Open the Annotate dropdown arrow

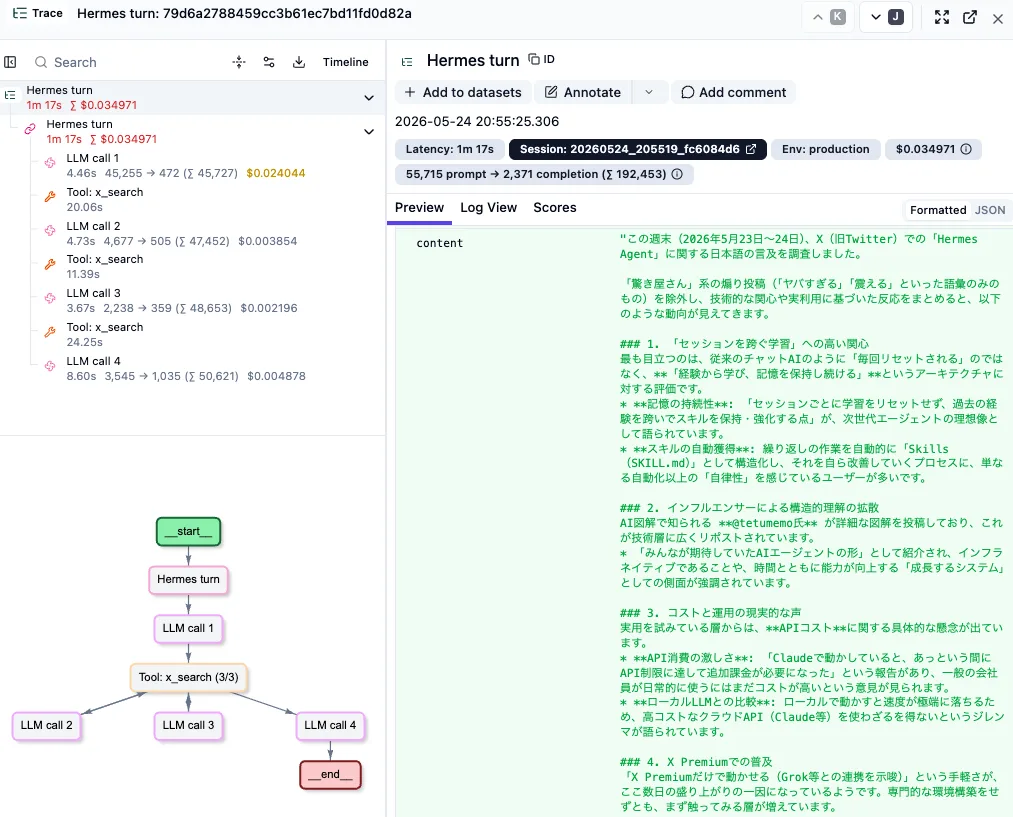[649, 92]
